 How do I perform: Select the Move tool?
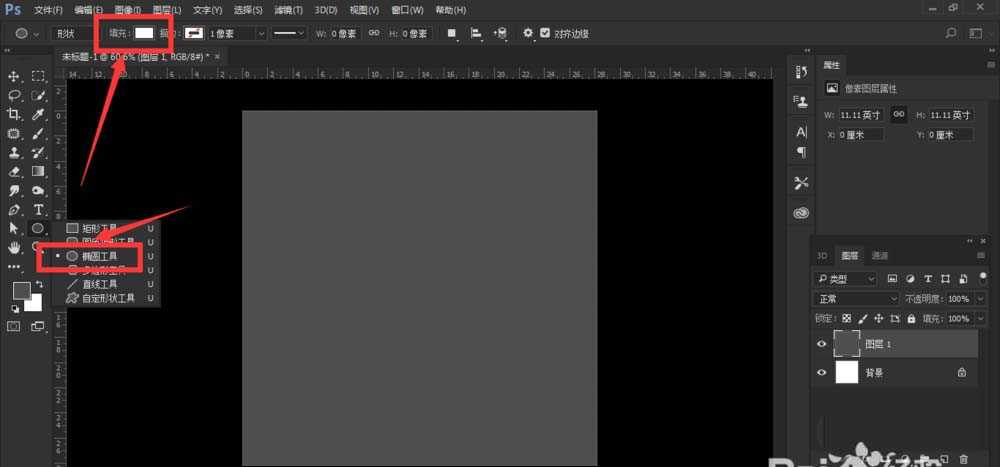15,76
